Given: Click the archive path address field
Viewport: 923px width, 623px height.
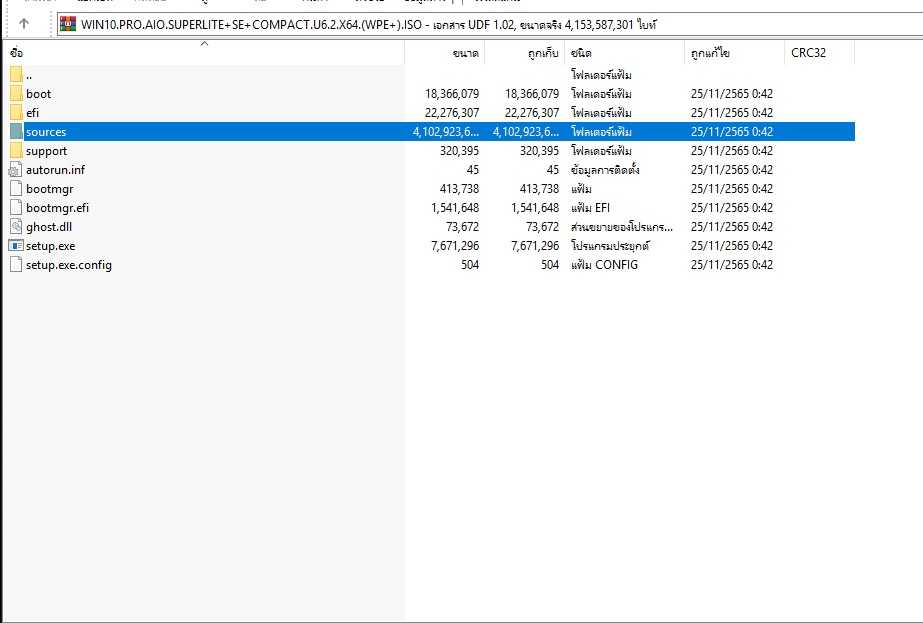Looking at the screenshot, I should (x=490, y=25).
